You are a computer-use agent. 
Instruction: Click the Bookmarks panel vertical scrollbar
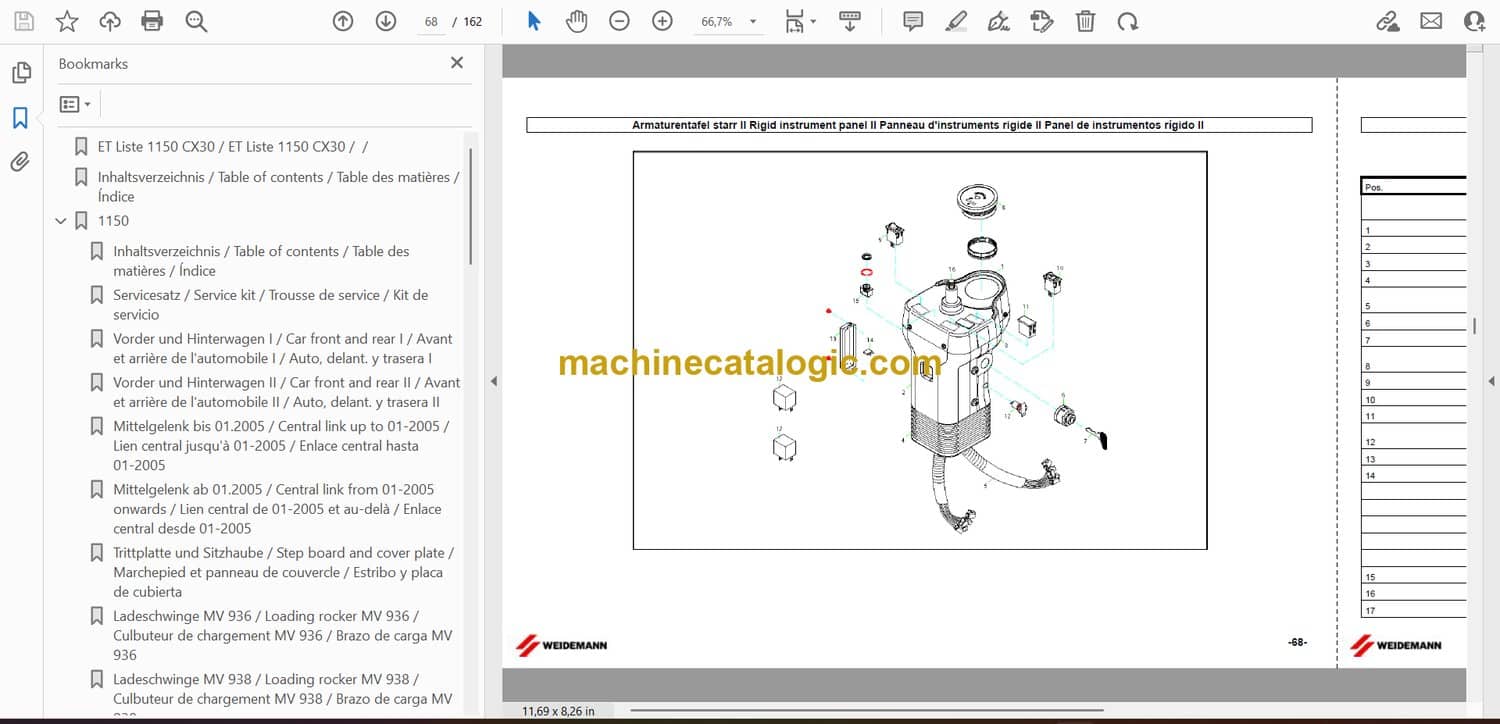(471, 205)
